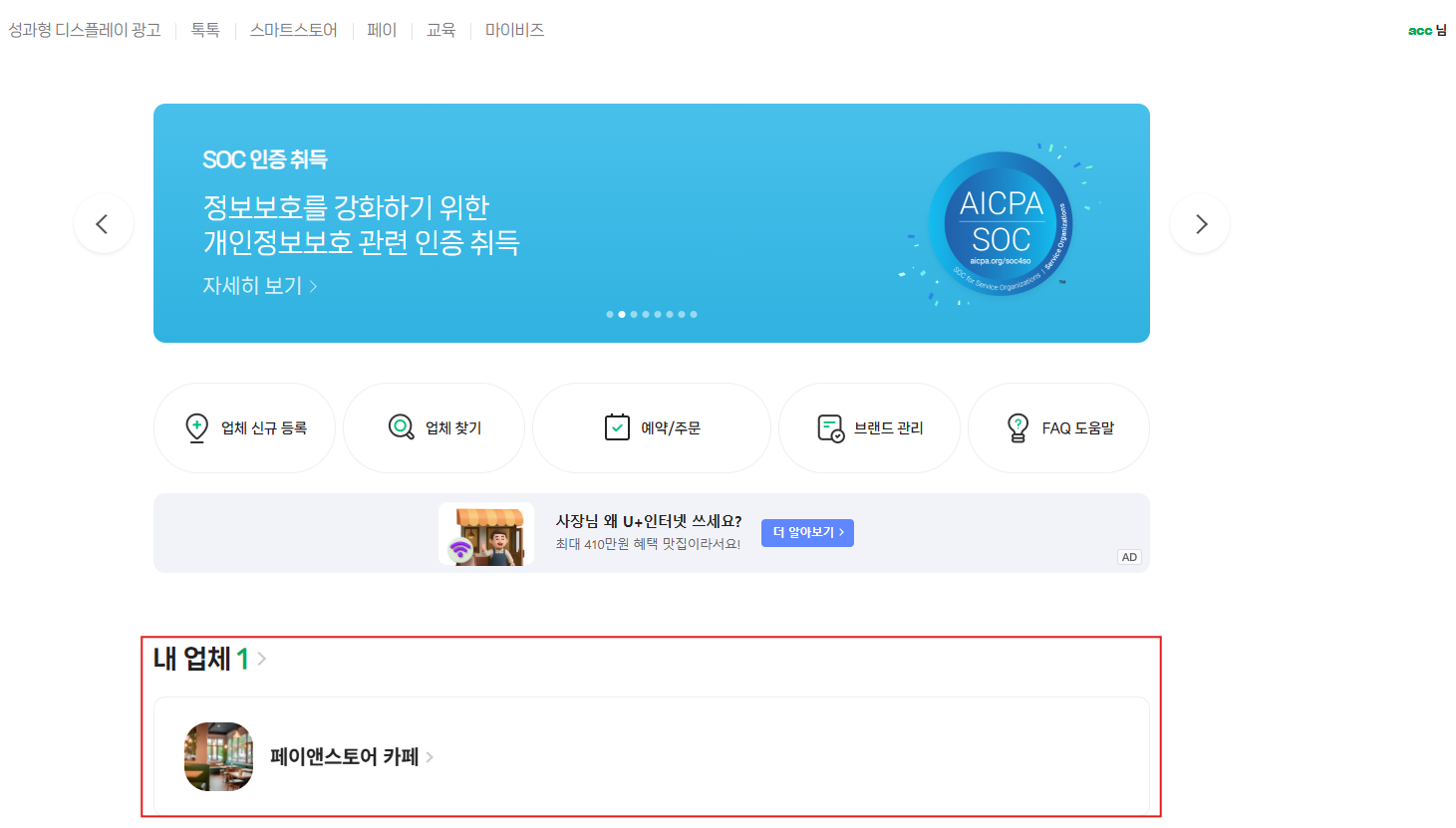Click the AD label on the ad banner
The width and height of the screenshot is (1456, 828).
1129,557
